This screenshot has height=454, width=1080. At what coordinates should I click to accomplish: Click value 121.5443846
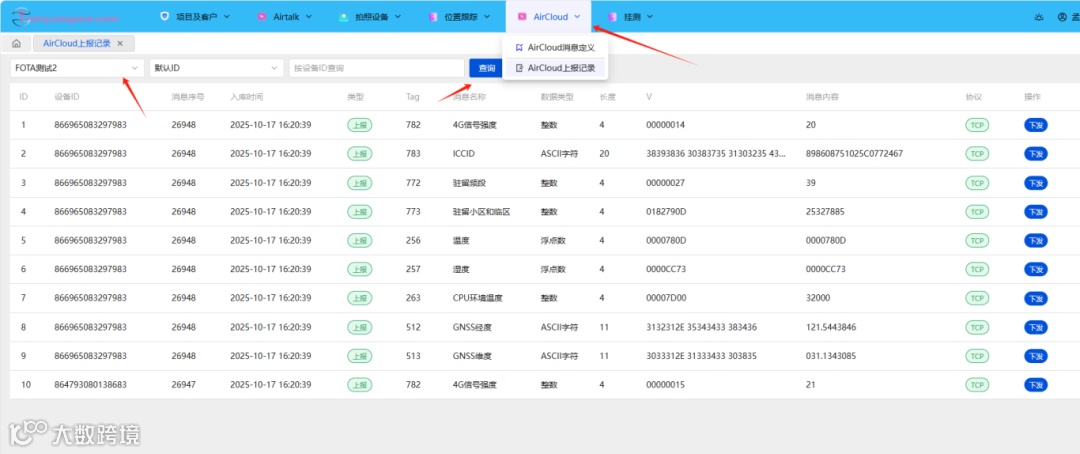tap(831, 327)
